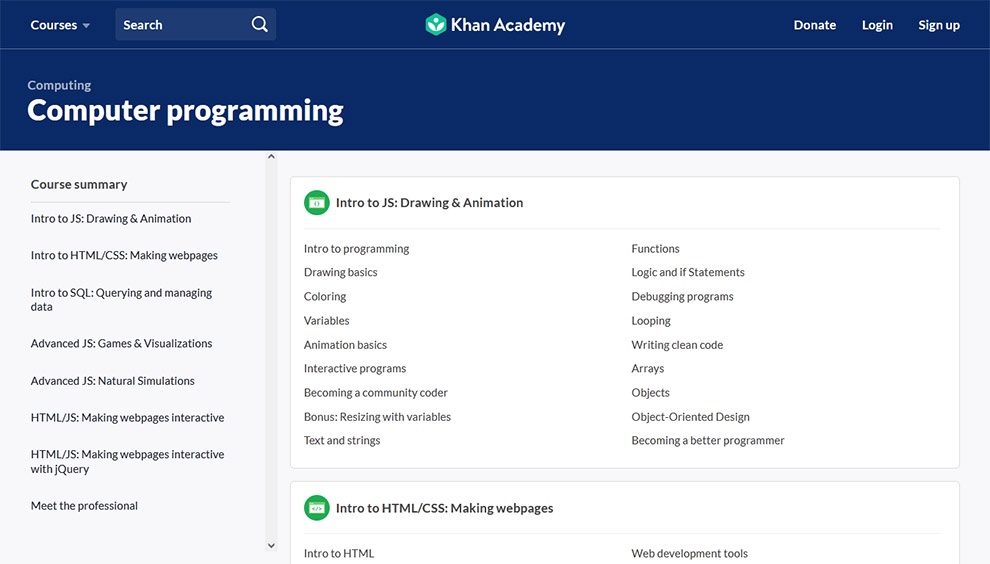
Task: Click the sidebar scroll up arrow
Action: 271,157
